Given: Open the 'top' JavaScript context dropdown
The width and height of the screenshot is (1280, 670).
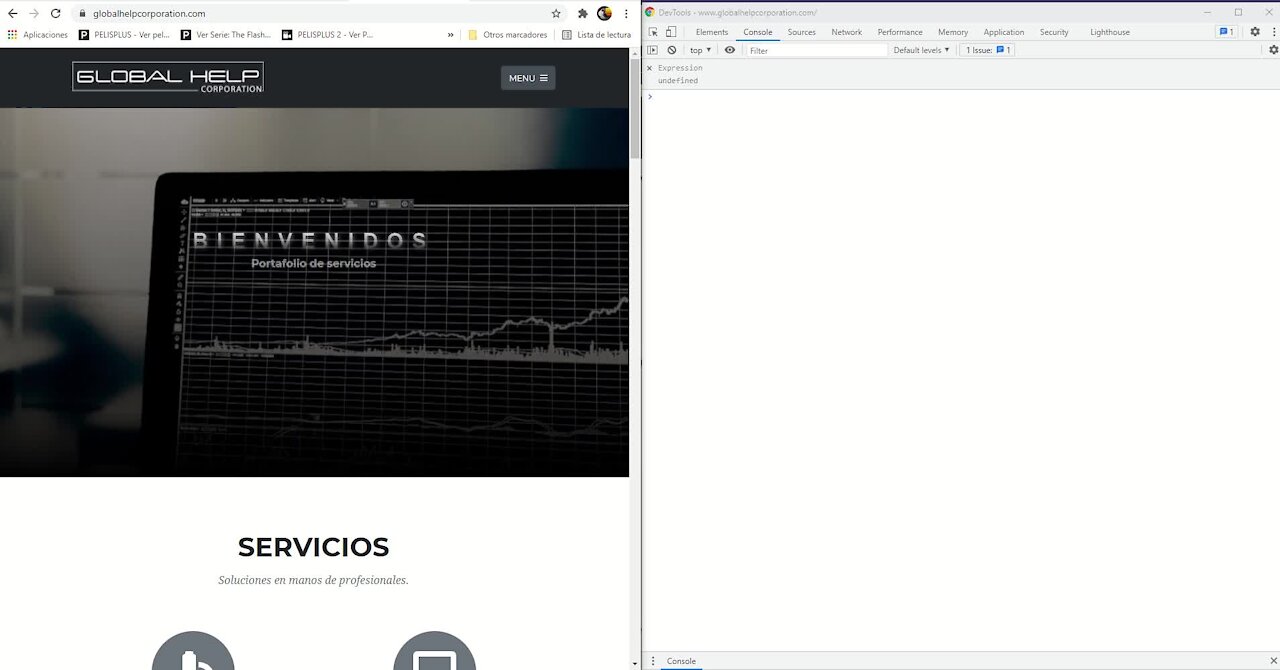Looking at the screenshot, I should point(701,50).
